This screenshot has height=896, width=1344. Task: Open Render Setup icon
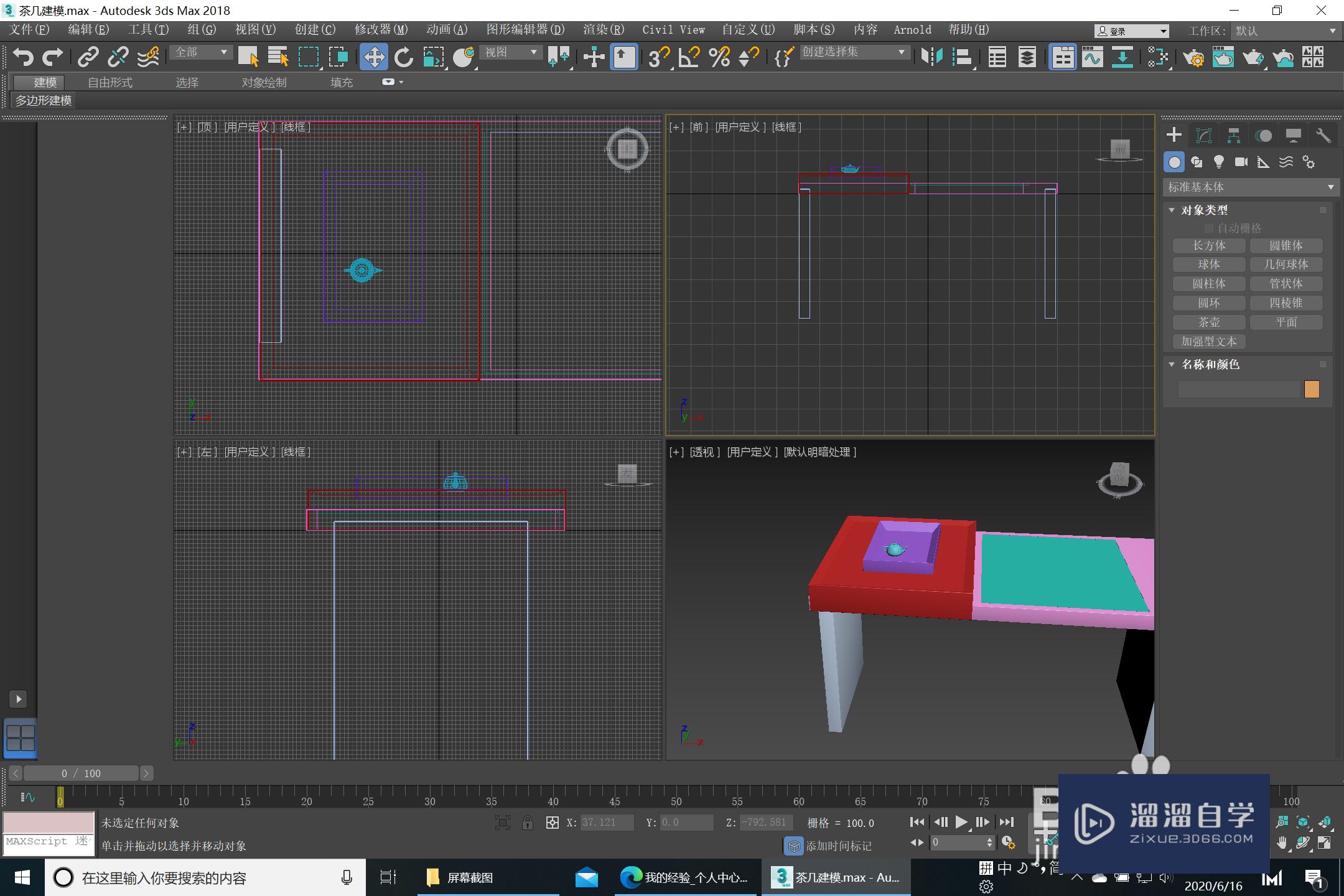1193,57
